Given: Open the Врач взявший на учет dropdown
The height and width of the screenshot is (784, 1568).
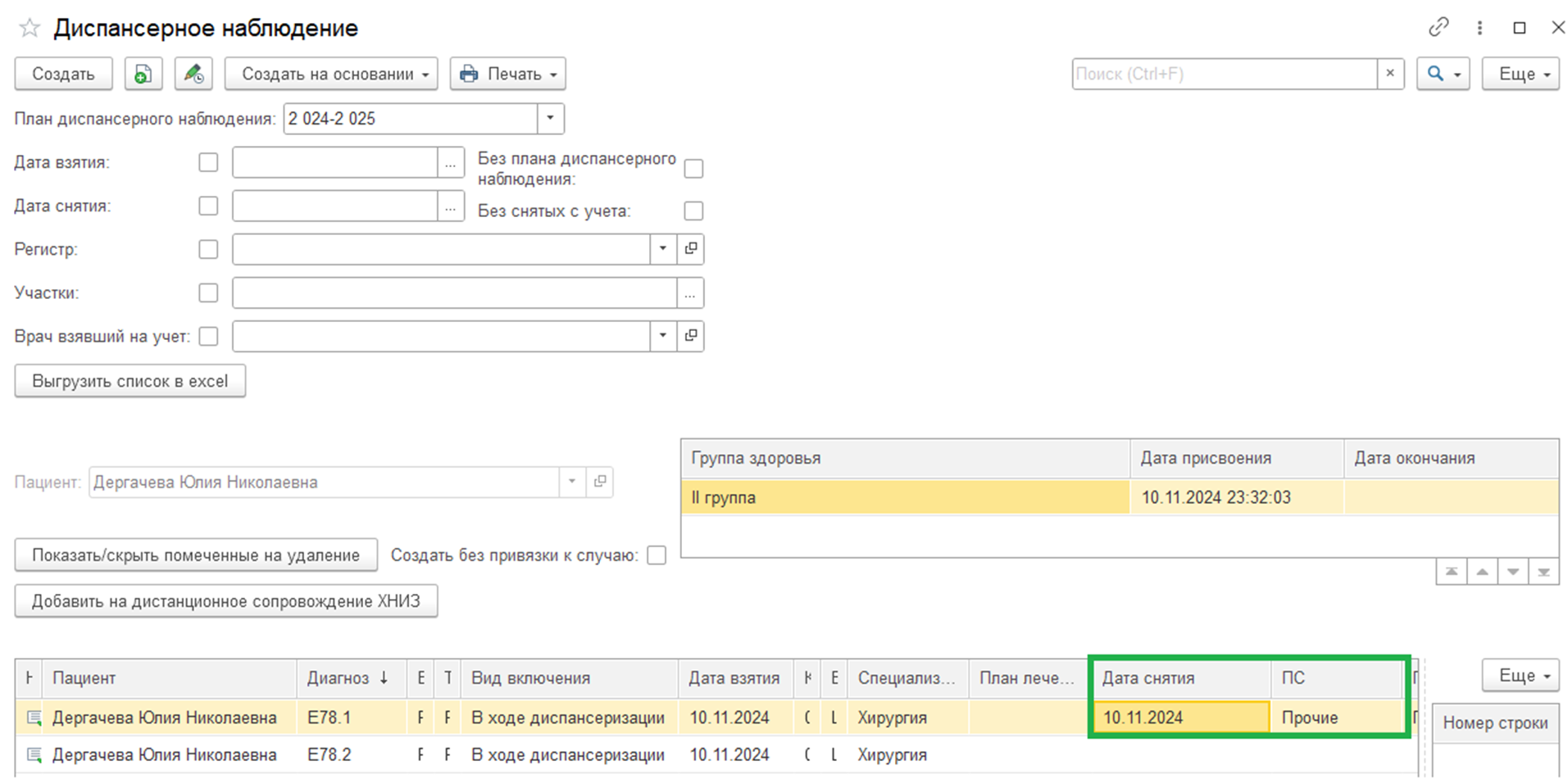Looking at the screenshot, I should (x=662, y=336).
